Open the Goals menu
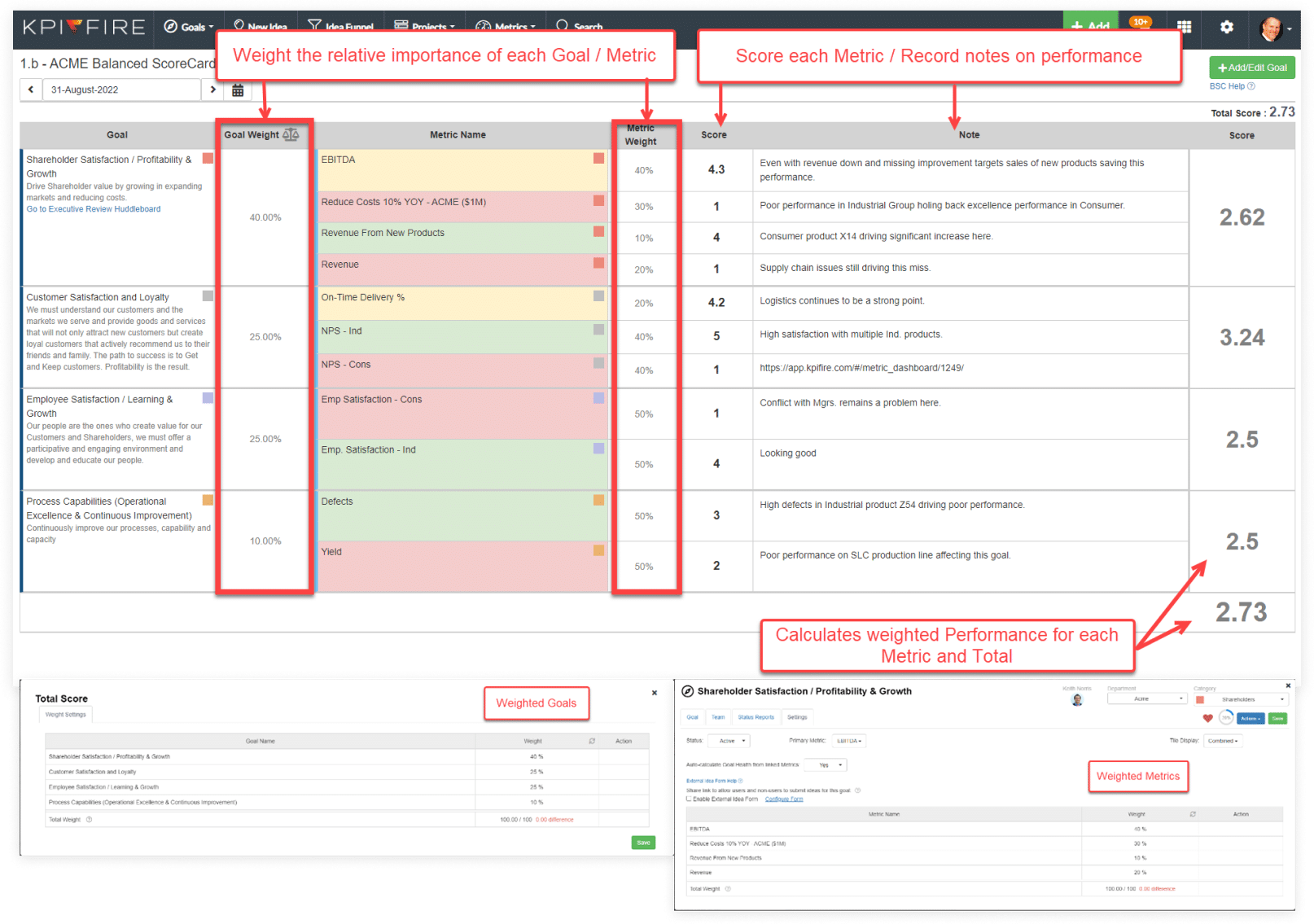 click(188, 27)
